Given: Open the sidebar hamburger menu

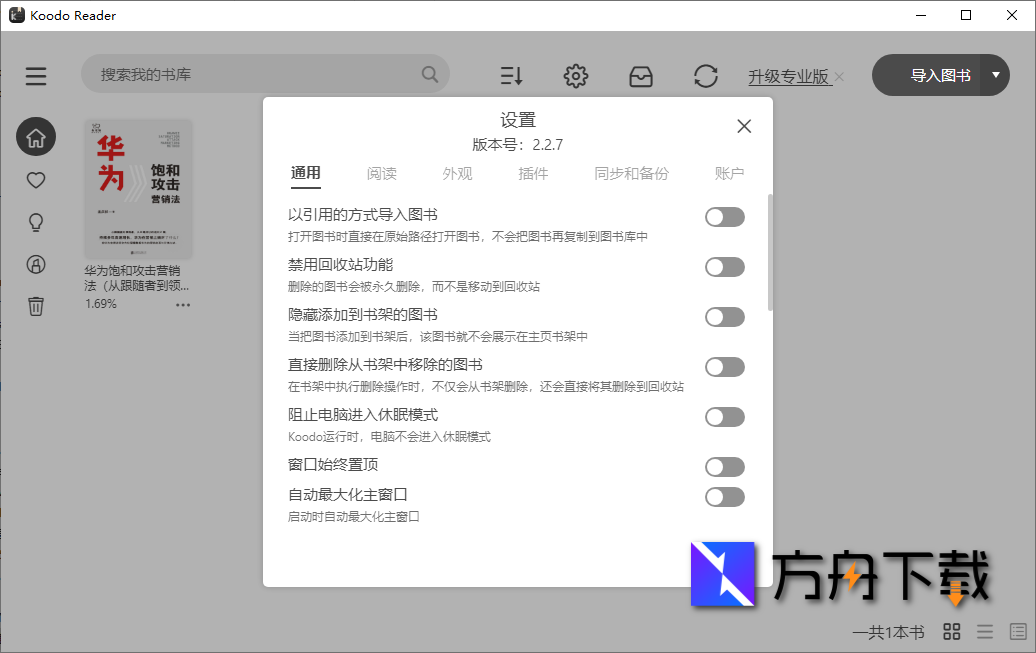Looking at the screenshot, I should 36,75.
